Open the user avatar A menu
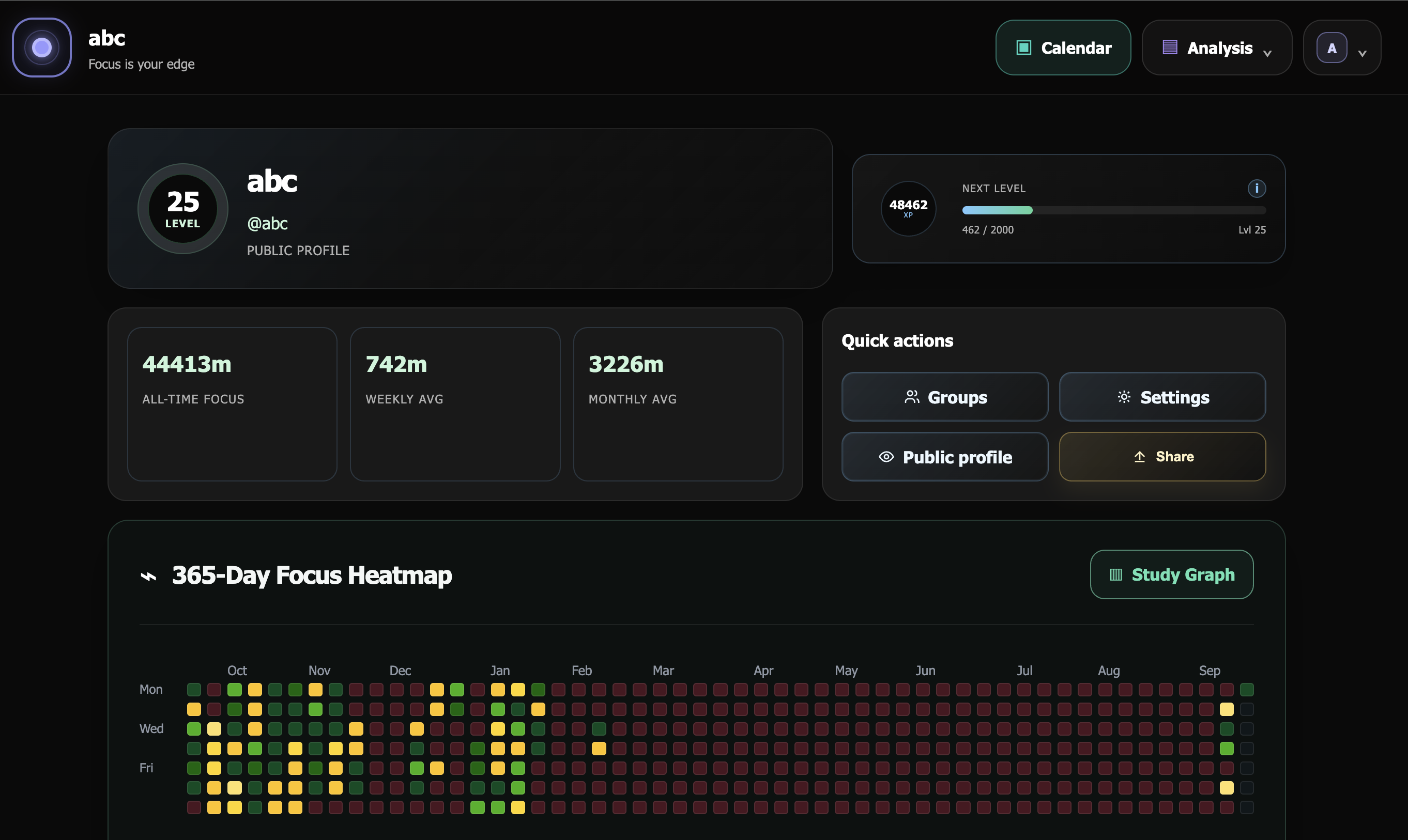This screenshot has width=1408, height=840. (x=1342, y=48)
